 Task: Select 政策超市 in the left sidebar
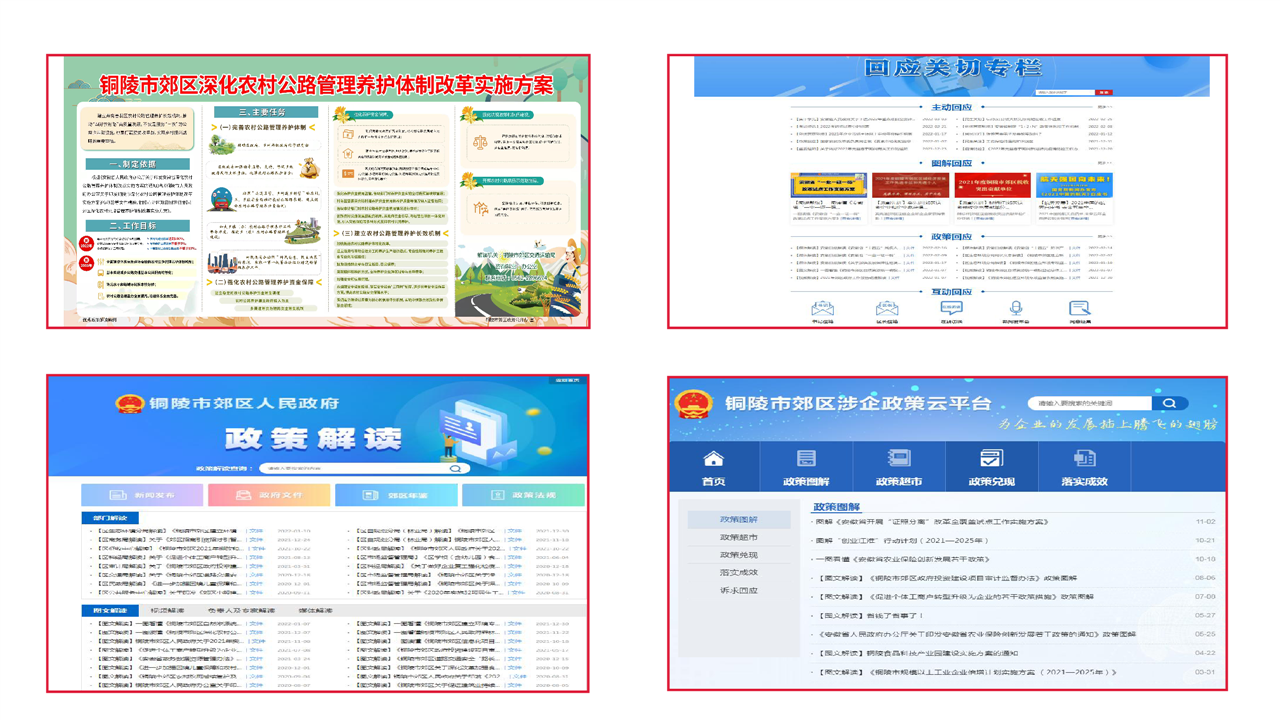pyautogui.click(x=738, y=537)
